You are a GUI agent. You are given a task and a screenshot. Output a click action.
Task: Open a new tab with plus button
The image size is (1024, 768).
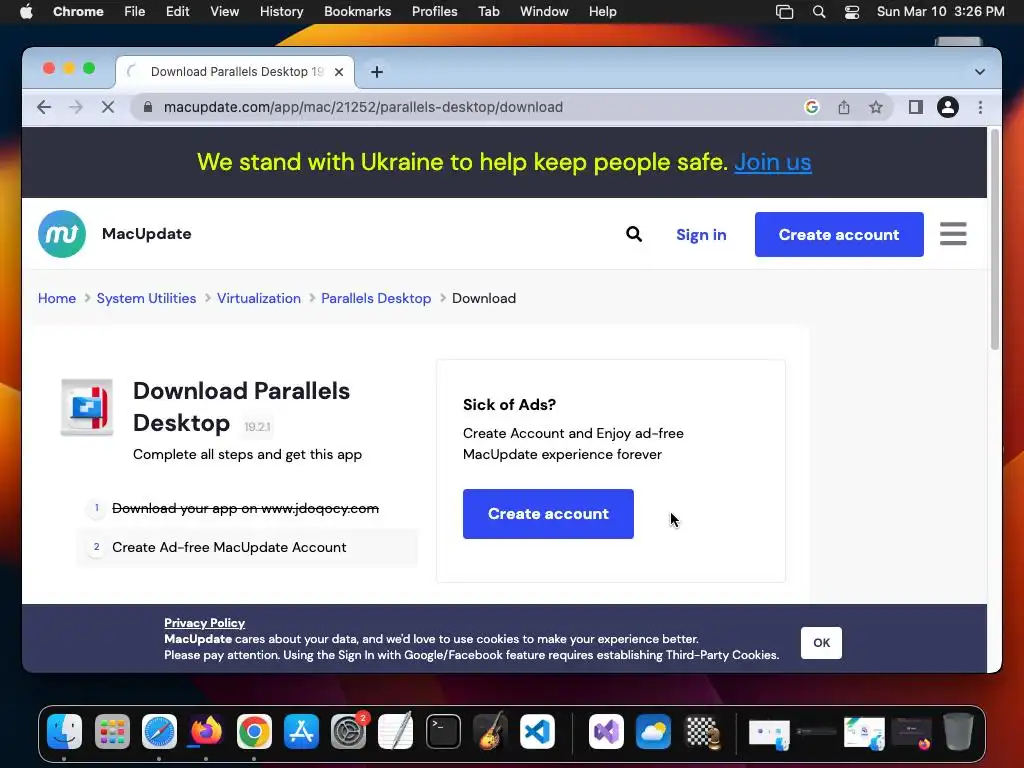pyautogui.click(x=377, y=72)
